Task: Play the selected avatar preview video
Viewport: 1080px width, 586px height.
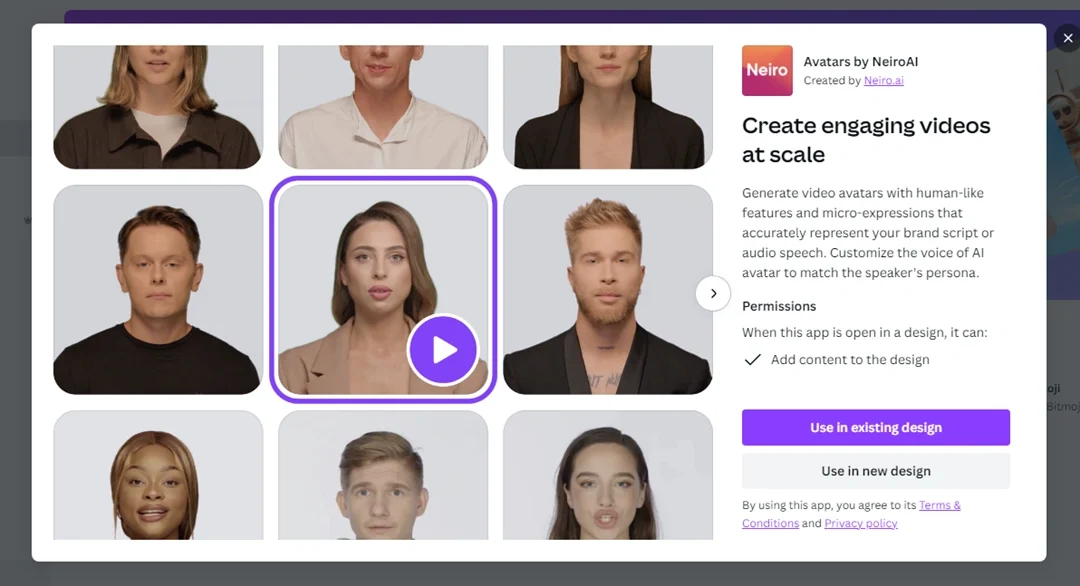Action: (443, 350)
